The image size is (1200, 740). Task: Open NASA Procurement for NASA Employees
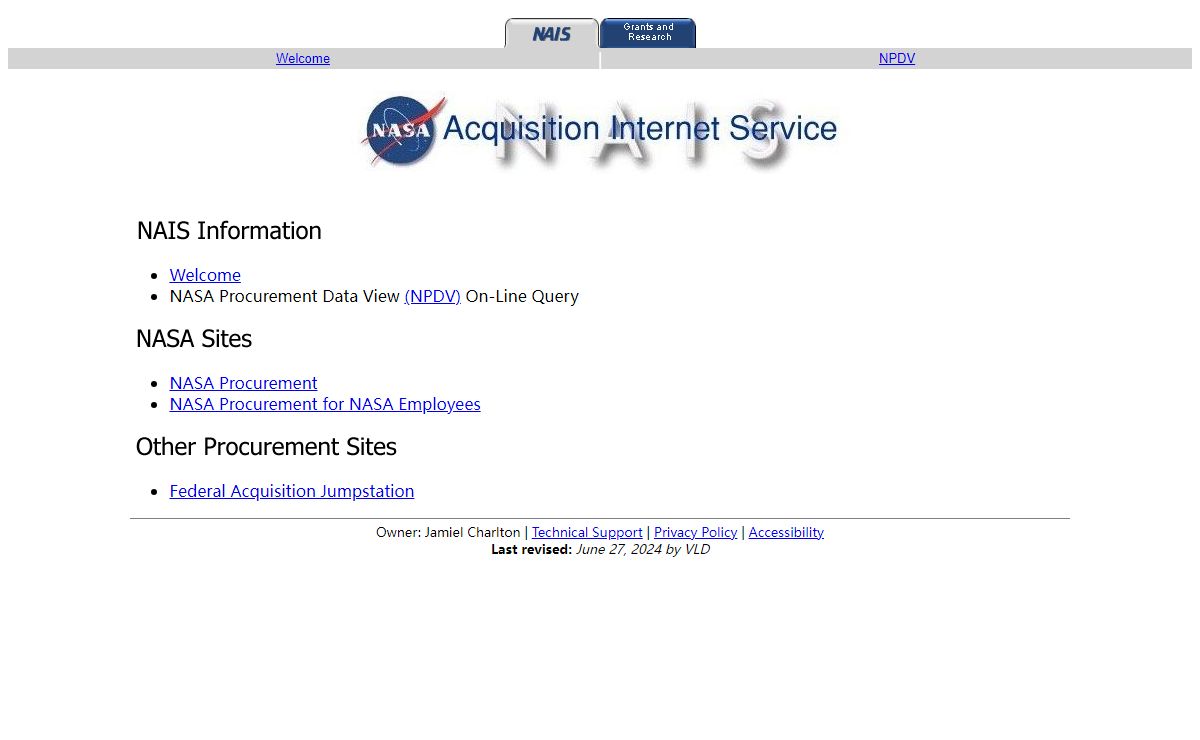325,404
